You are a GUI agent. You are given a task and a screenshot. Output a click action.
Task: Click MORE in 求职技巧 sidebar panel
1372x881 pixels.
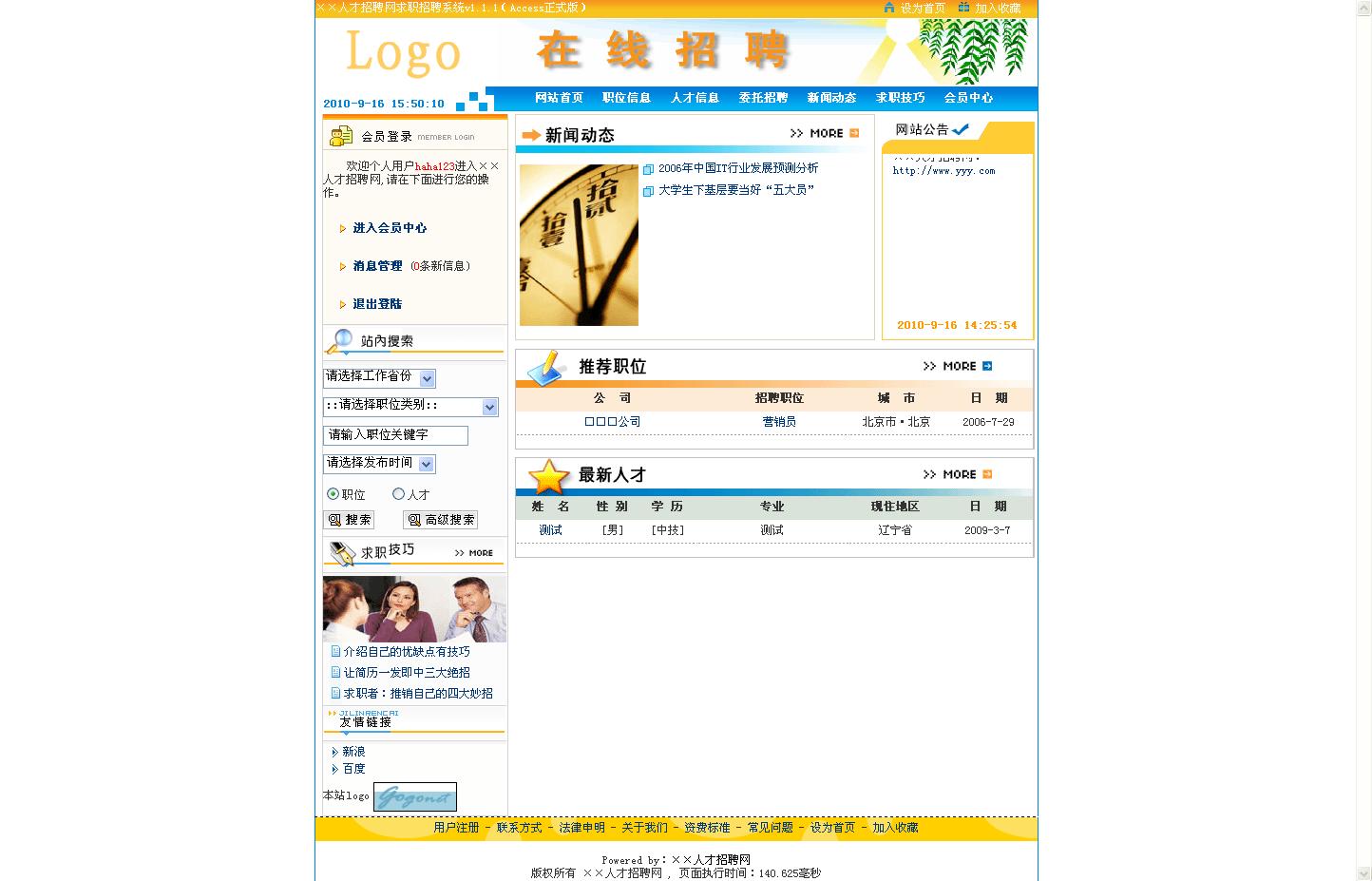(474, 553)
